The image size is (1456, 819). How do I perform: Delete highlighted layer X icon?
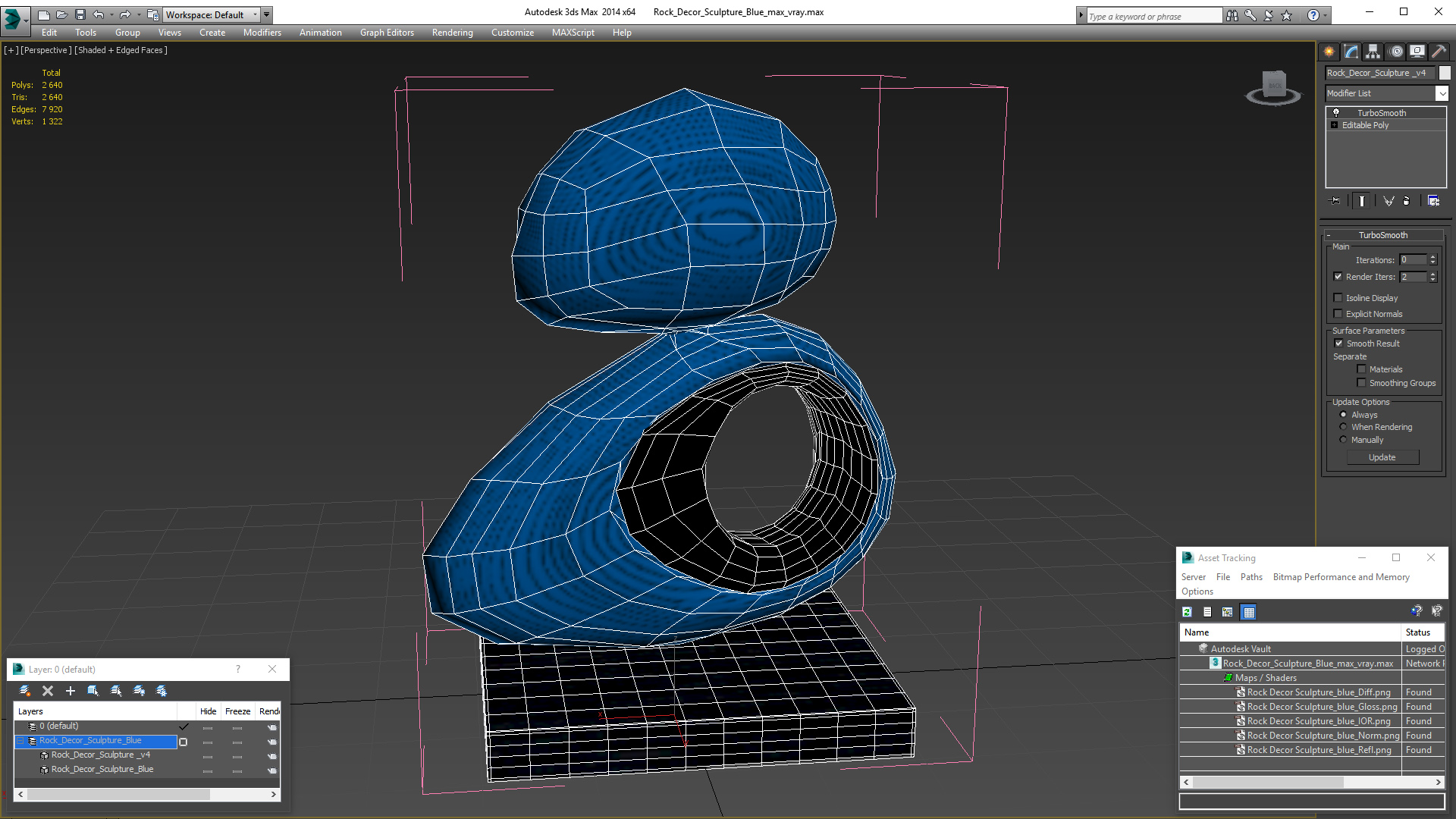point(48,691)
